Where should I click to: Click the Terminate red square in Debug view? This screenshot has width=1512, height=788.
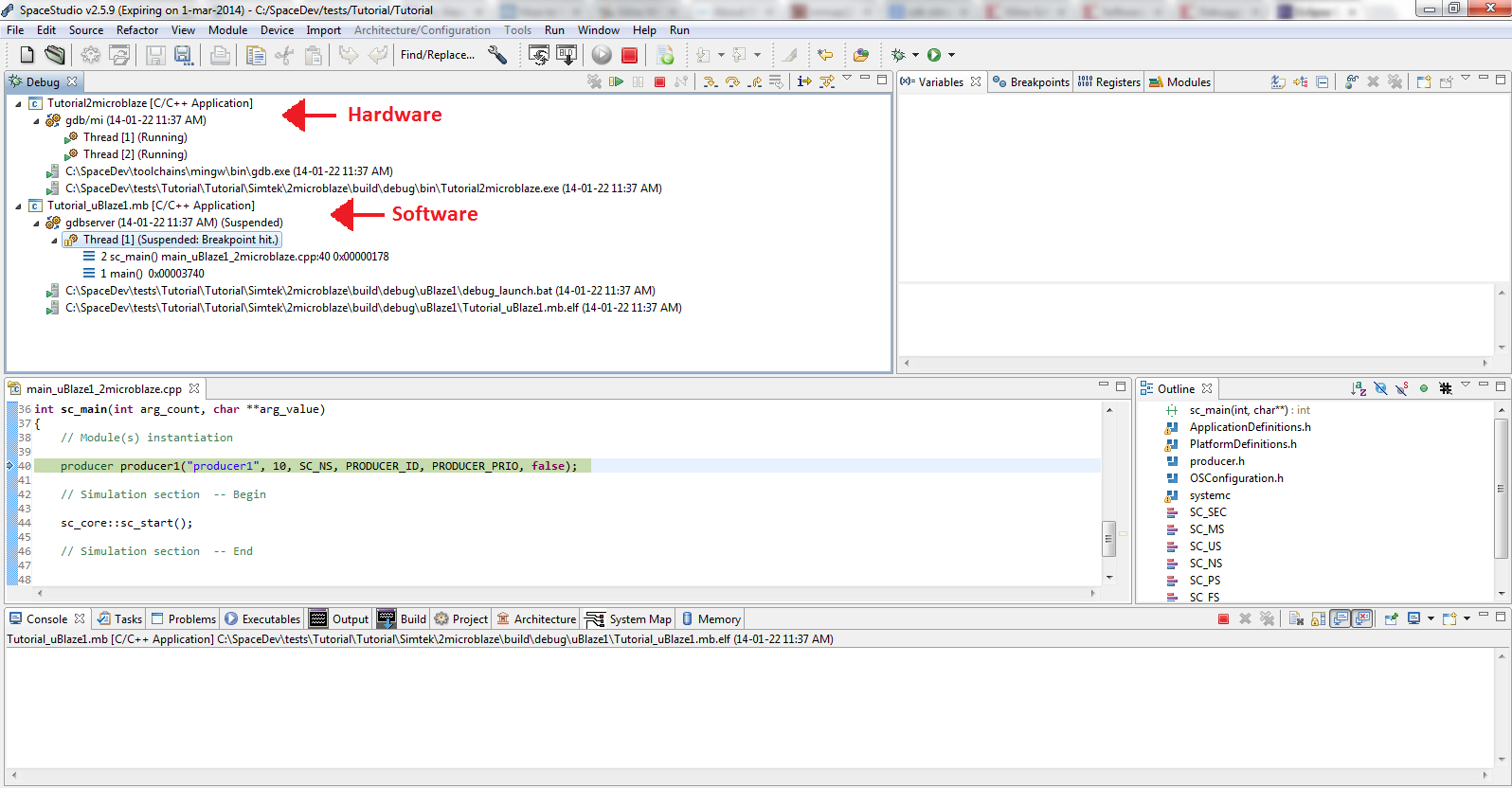tap(659, 81)
